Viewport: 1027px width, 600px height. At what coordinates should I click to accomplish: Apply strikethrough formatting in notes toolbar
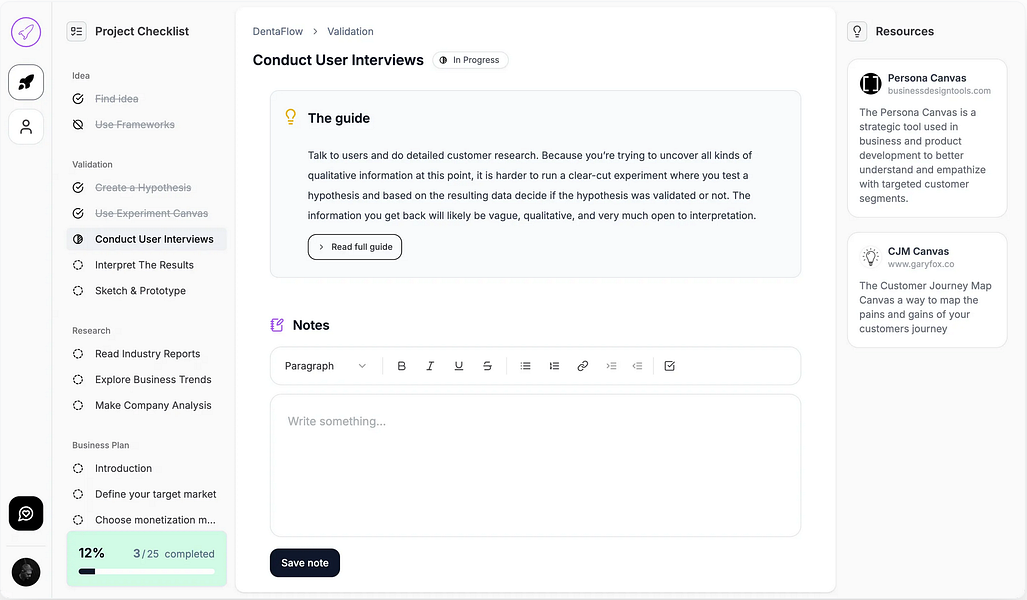(487, 366)
